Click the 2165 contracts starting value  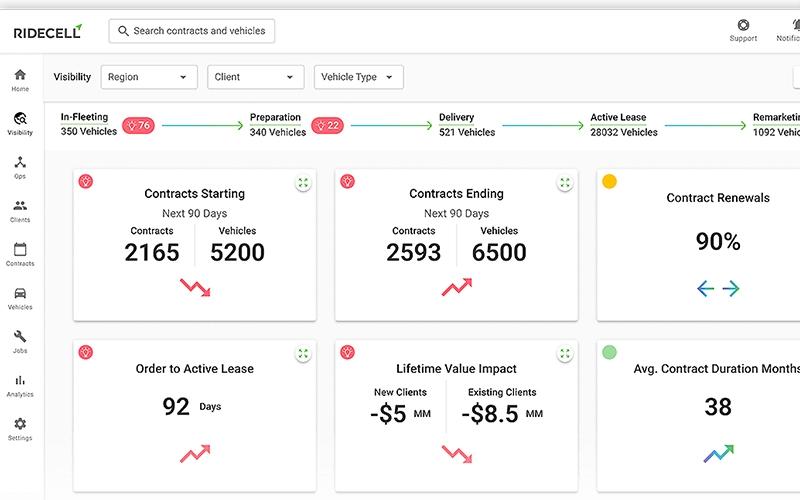[152, 252]
